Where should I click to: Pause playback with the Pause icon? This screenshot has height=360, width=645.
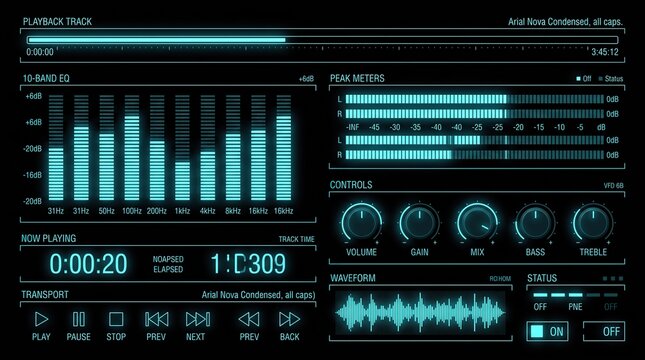79,319
